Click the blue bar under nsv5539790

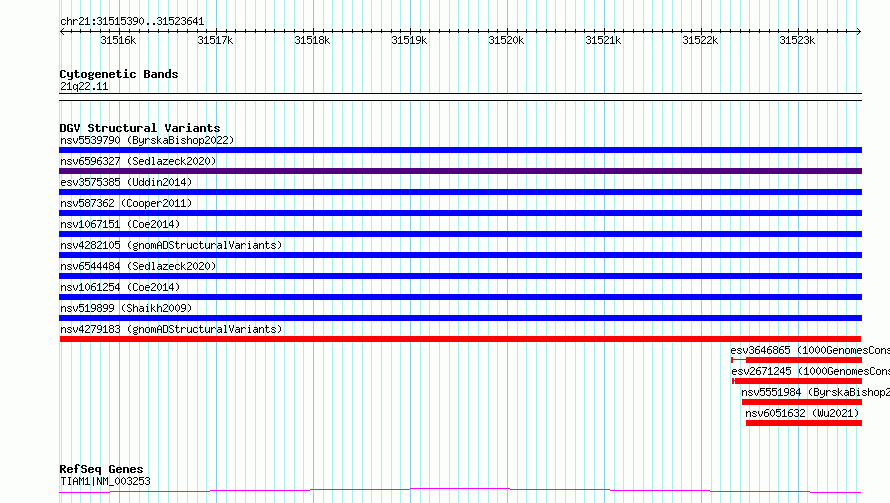tap(460, 150)
